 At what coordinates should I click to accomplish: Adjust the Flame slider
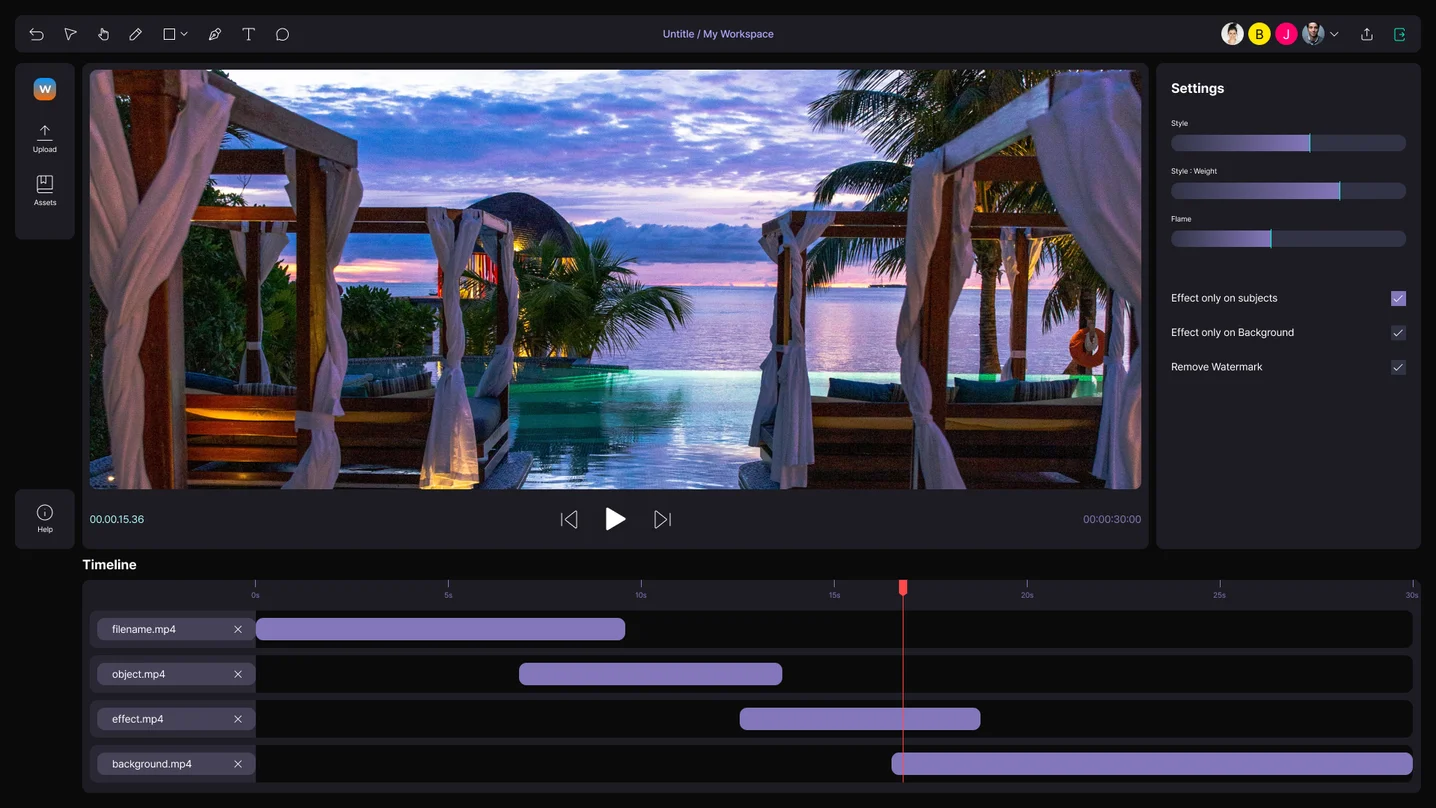(x=1271, y=238)
